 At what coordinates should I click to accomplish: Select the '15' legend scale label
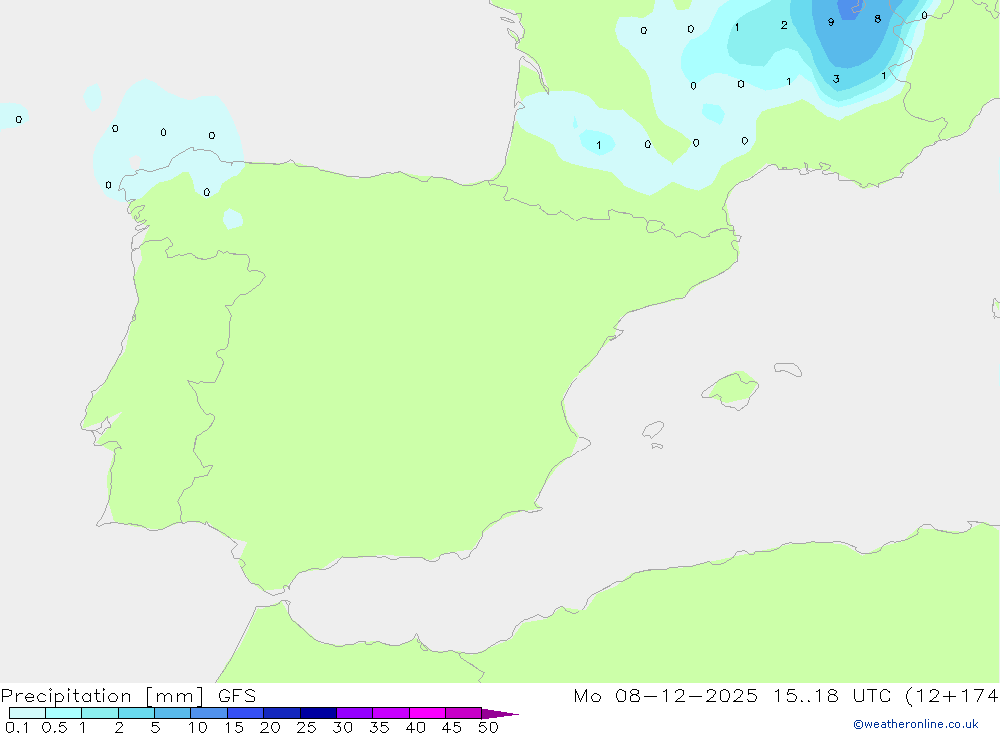[234, 727]
